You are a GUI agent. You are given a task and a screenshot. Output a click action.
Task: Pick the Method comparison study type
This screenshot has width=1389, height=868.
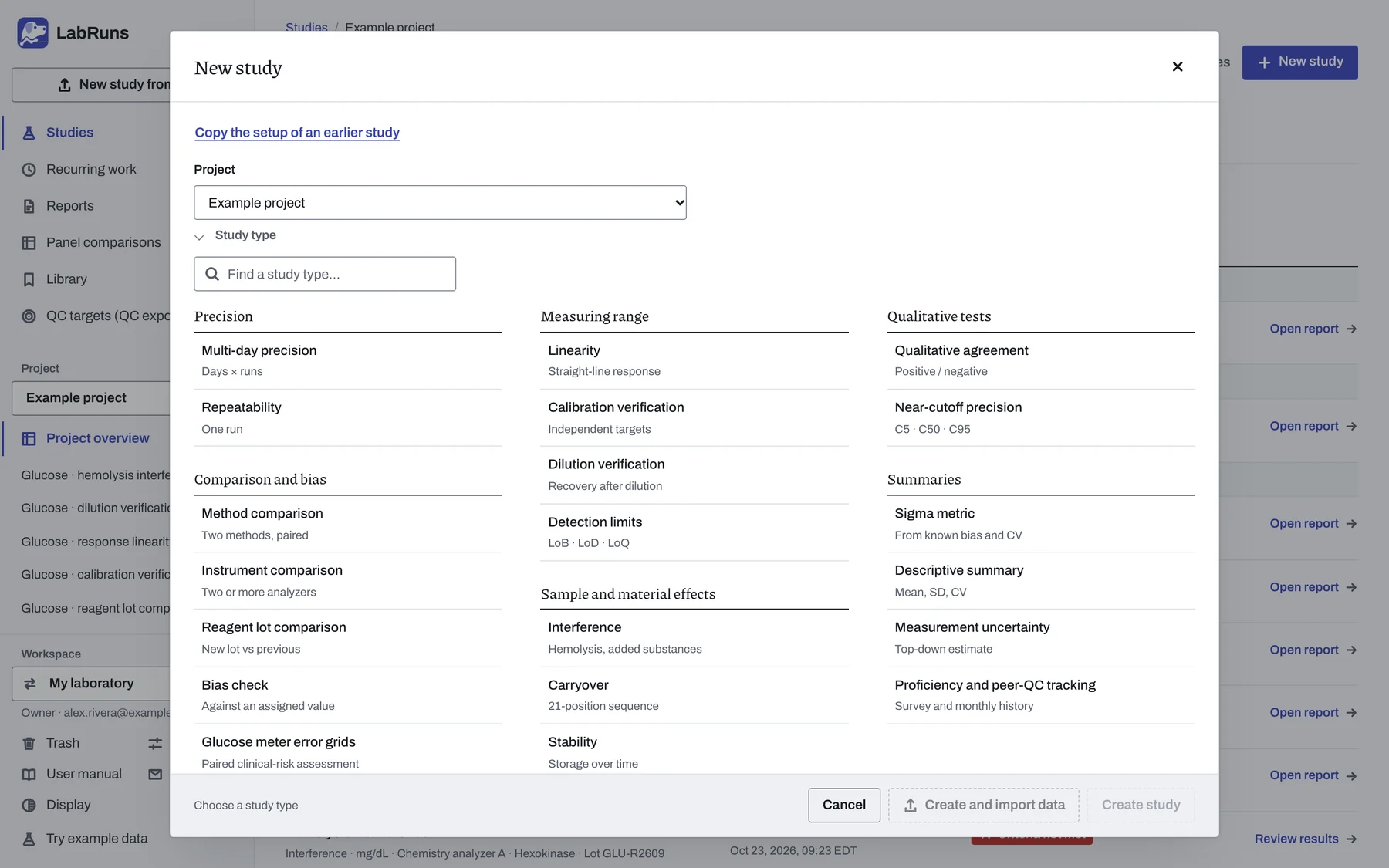pos(347,524)
